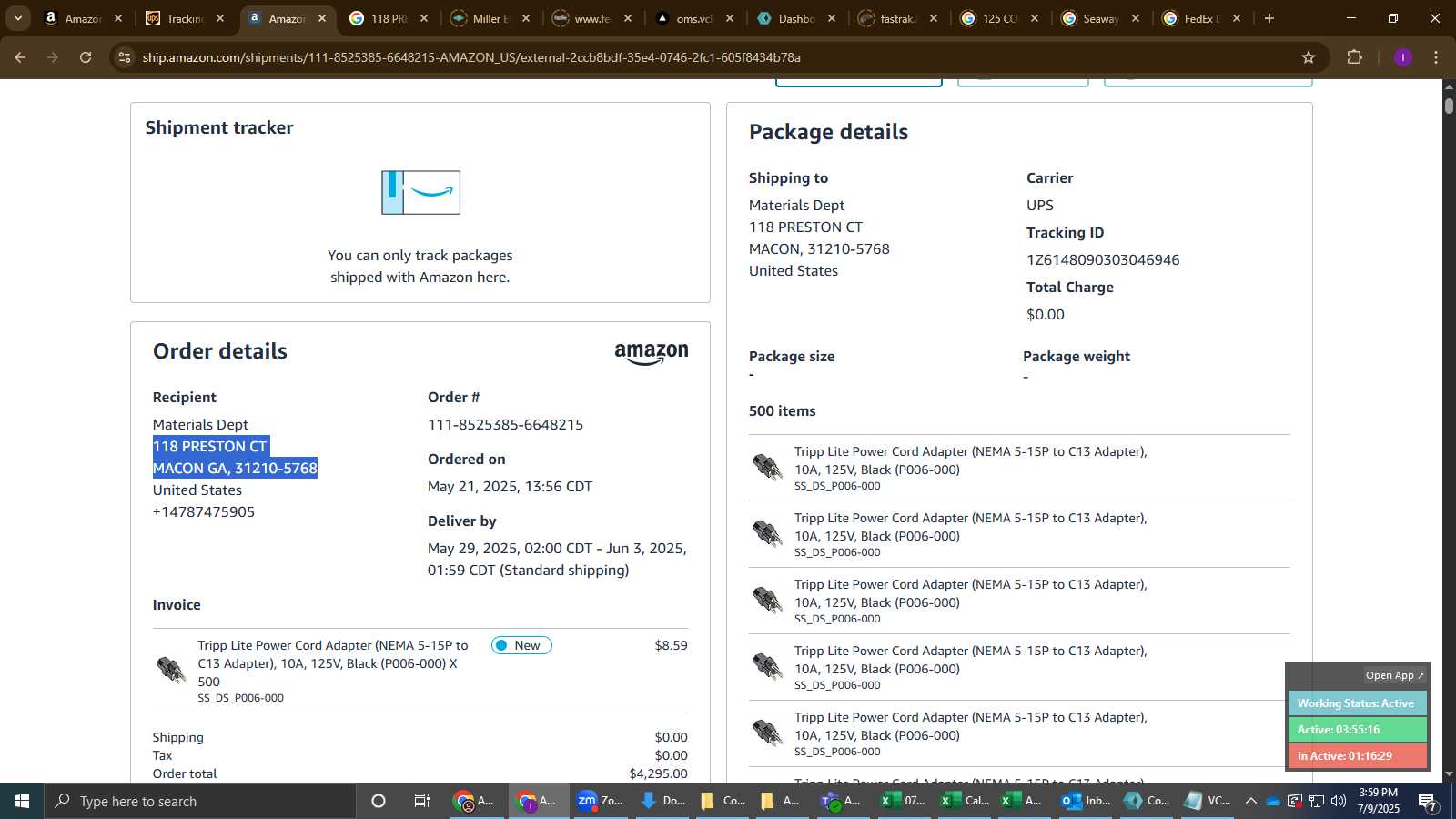Show hidden system tray icons
The width and height of the screenshot is (1456, 819).
click(x=1251, y=801)
